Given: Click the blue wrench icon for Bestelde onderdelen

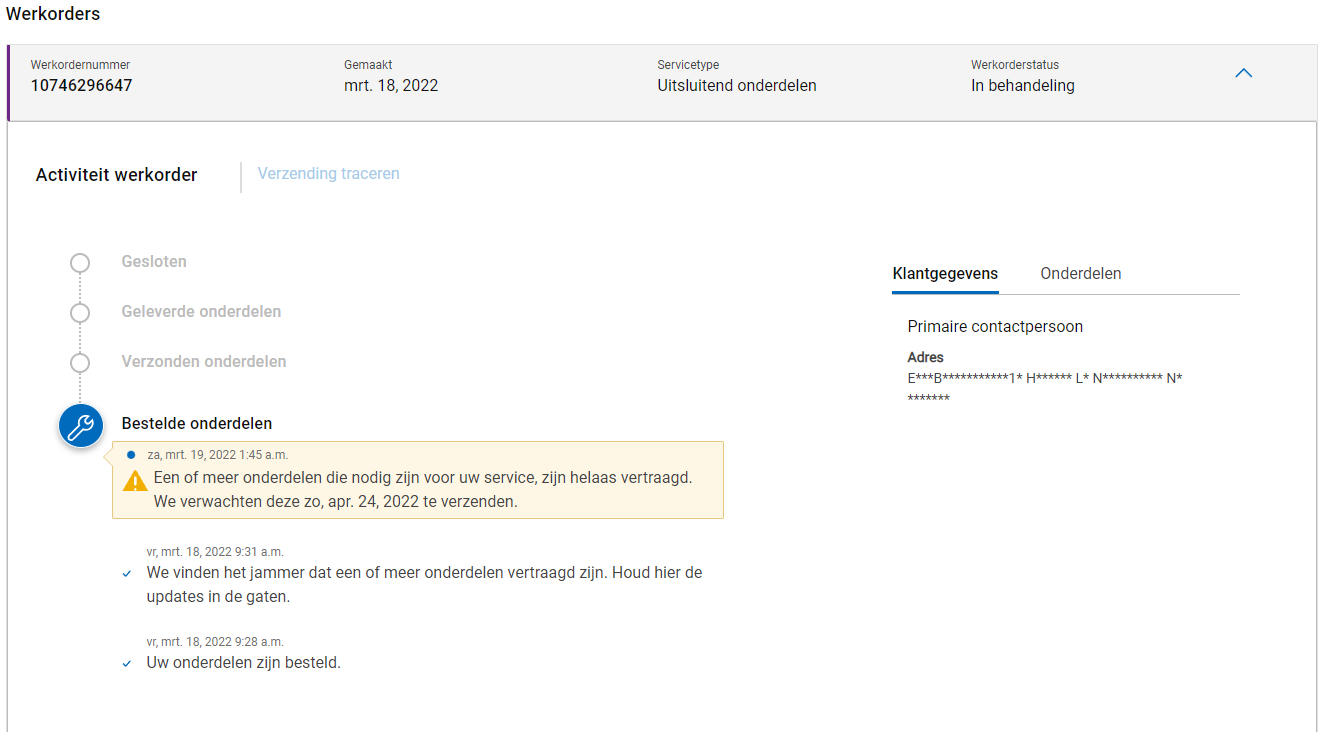Looking at the screenshot, I should point(80,426).
